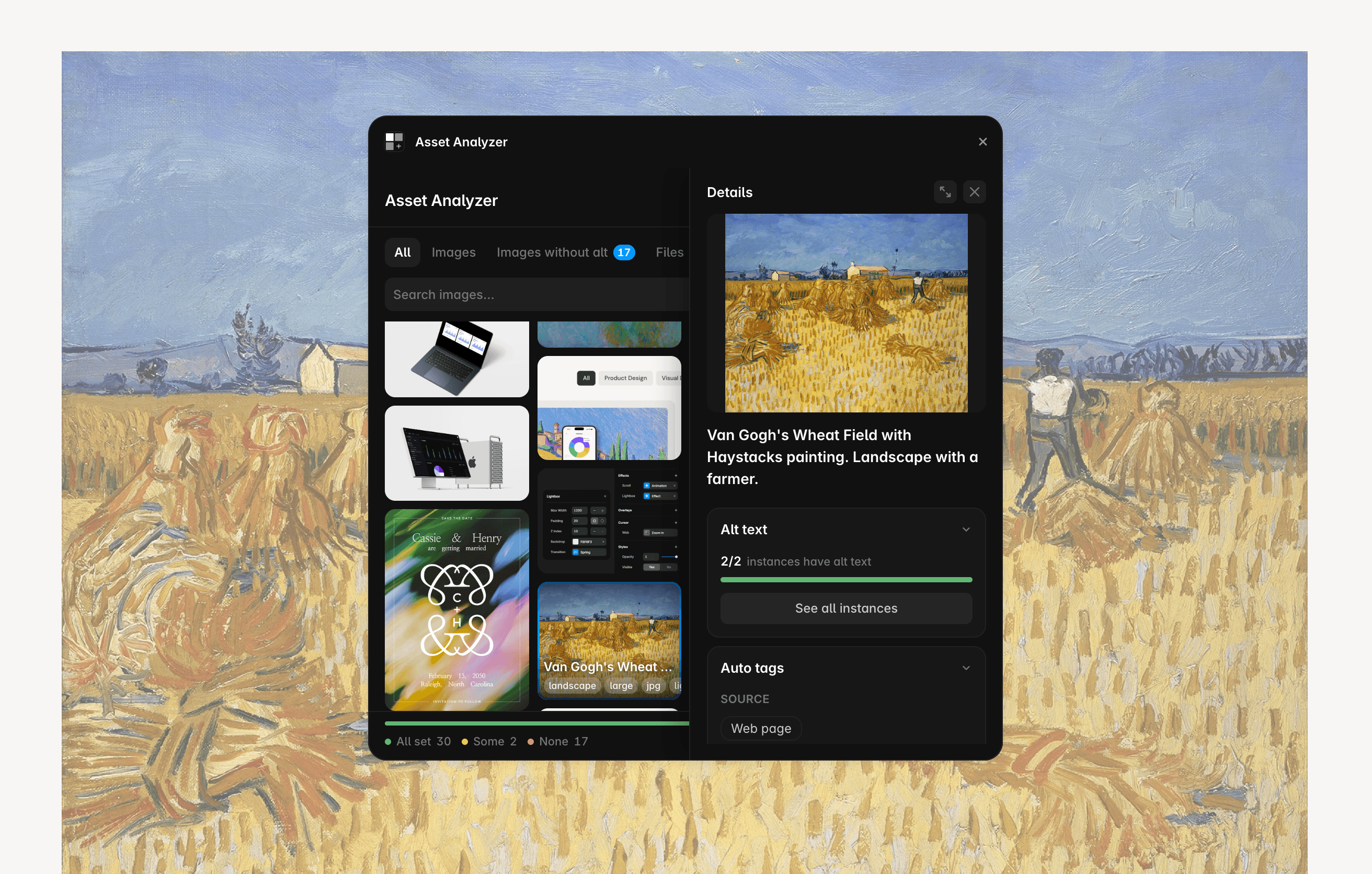This screenshot has width=1372, height=874.
Task: Select the laptop mockup thumbnail
Action: tap(457, 359)
